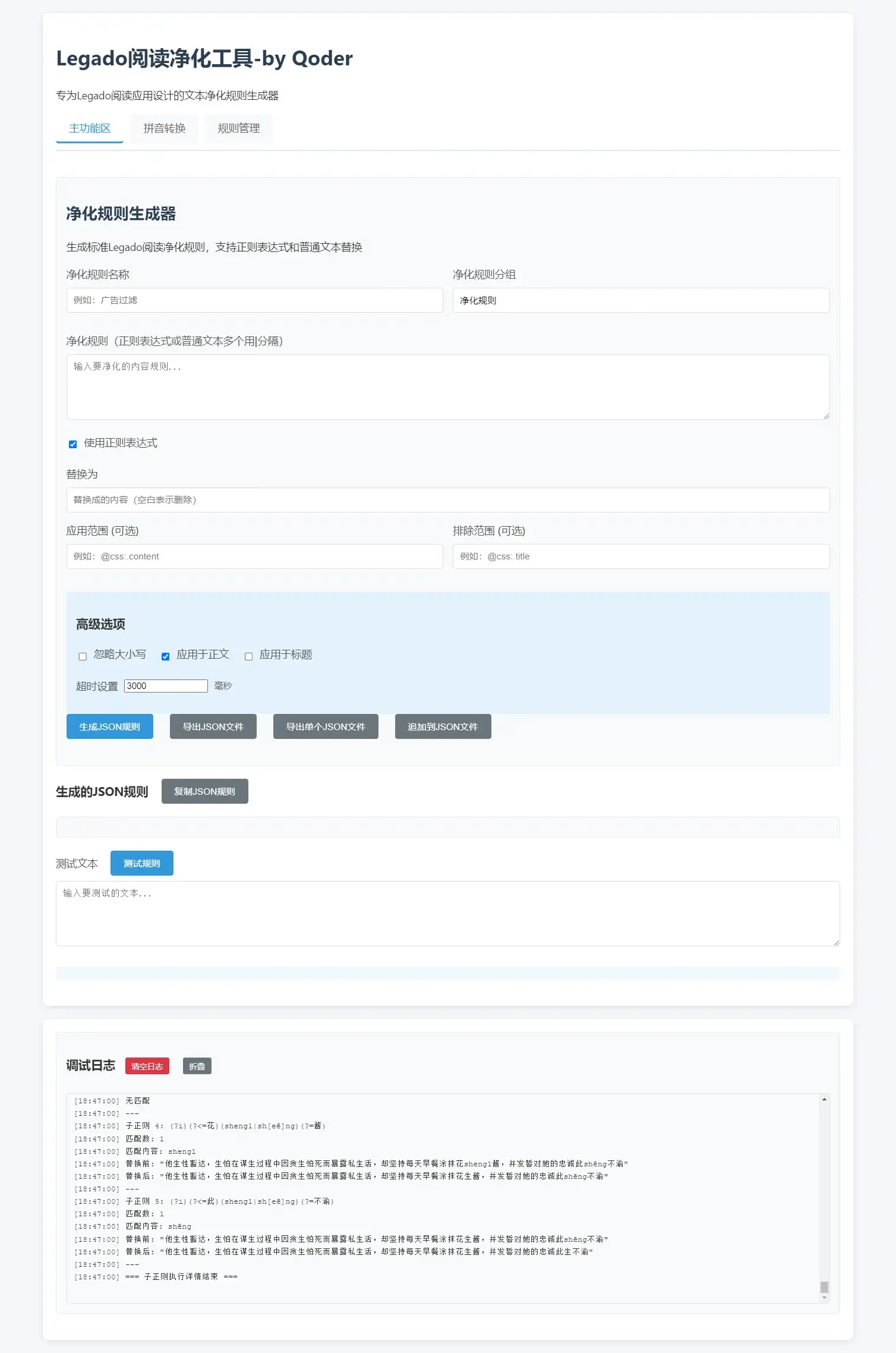Click the 匹配内容: shēng log line
This screenshot has width=896, height=1353.
132,1226
